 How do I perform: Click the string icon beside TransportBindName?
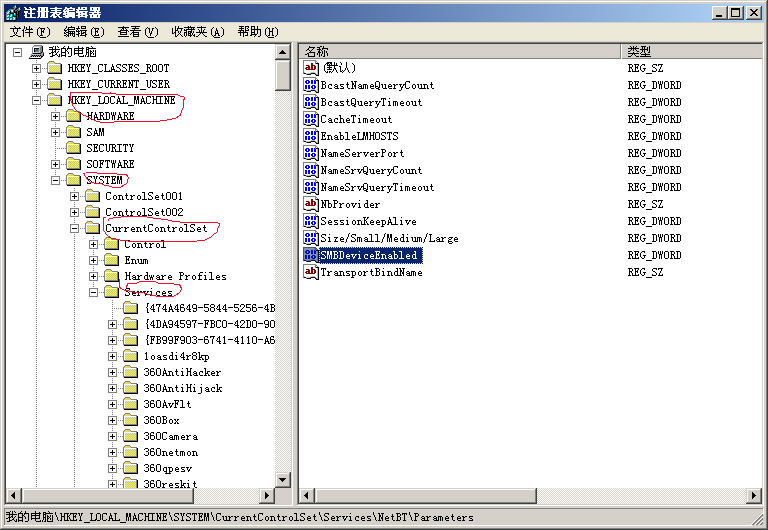tap(311, 272)
